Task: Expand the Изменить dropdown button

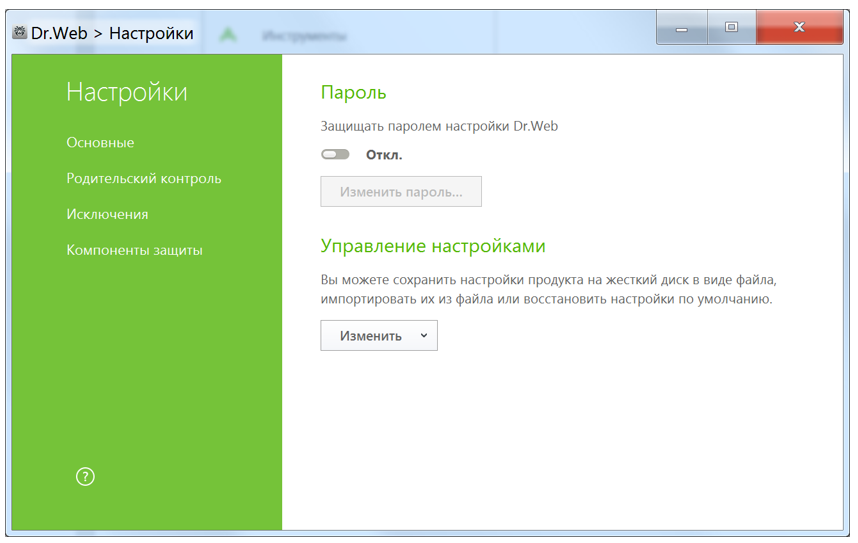Action: 379,336
